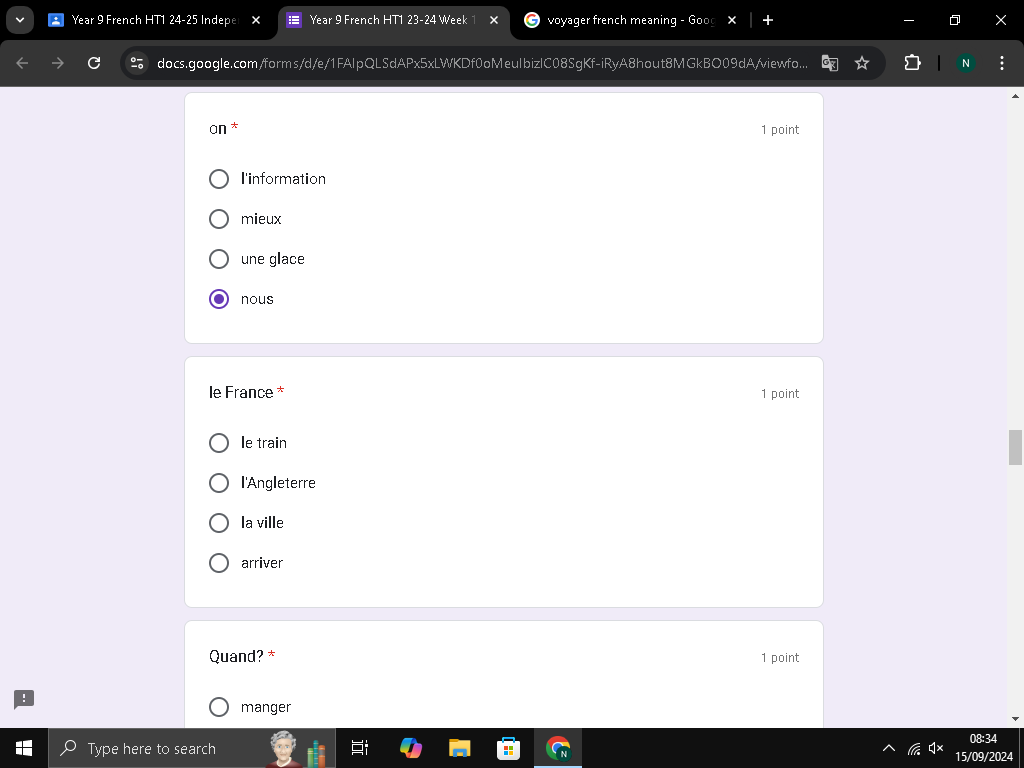Screen dimensions: 1024x768
Task: Close the Year 9 French HT1 23-24 tab
Action: (494, 20)
